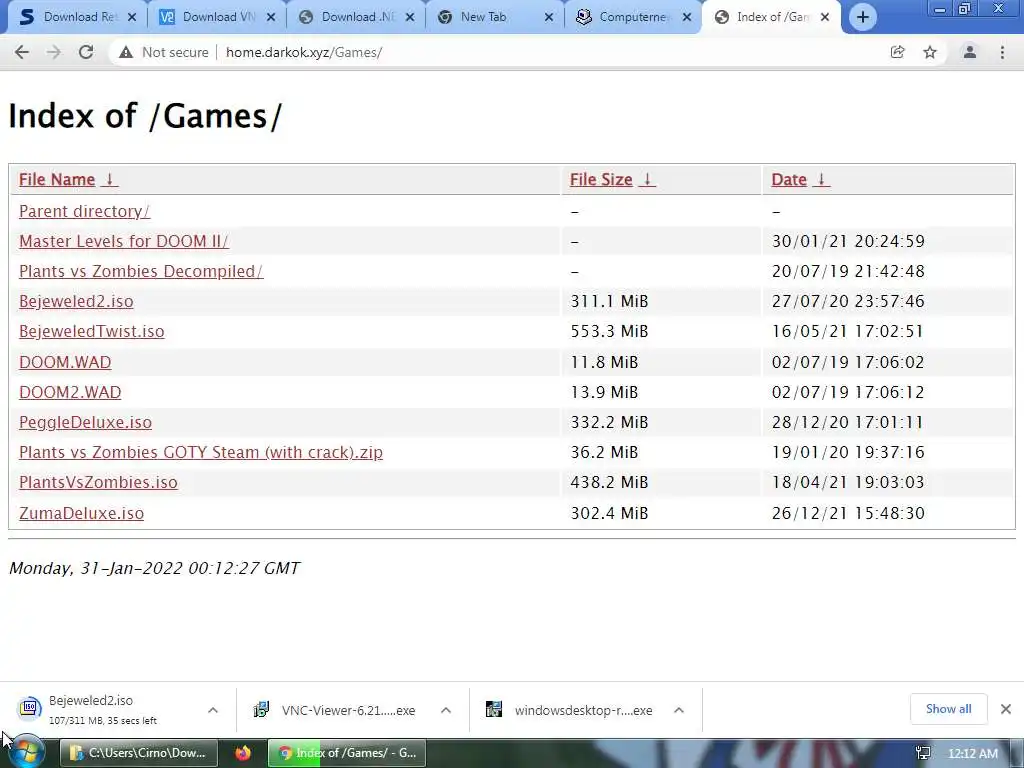The image size is (1024, 768).
Task: Download PlantsVsZombies.iso
Action: point(98,482)
